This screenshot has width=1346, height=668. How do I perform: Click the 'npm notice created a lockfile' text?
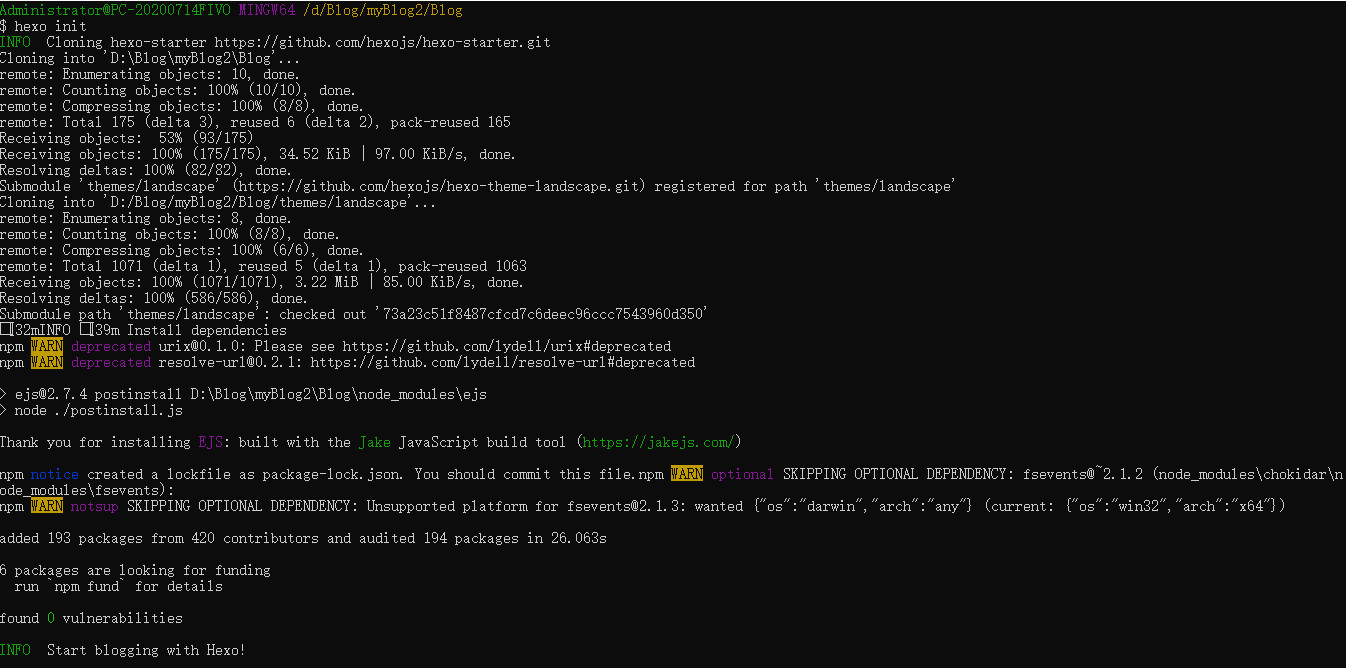(331, 474)
